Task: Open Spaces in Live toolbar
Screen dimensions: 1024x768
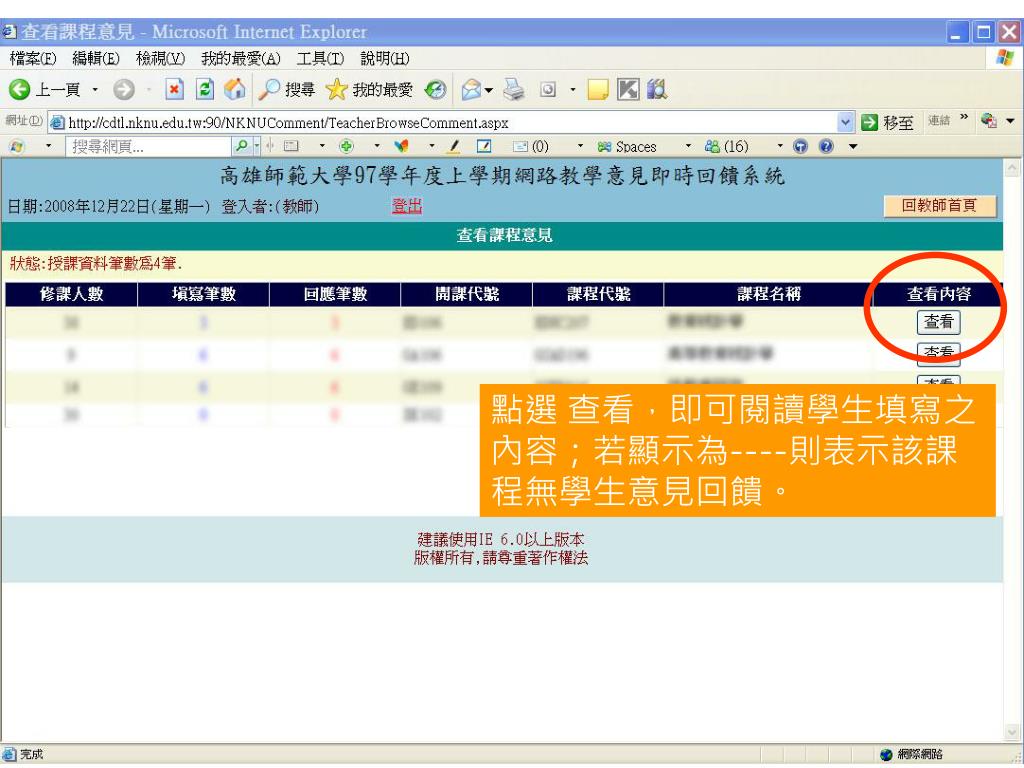Action: [627, 146]
